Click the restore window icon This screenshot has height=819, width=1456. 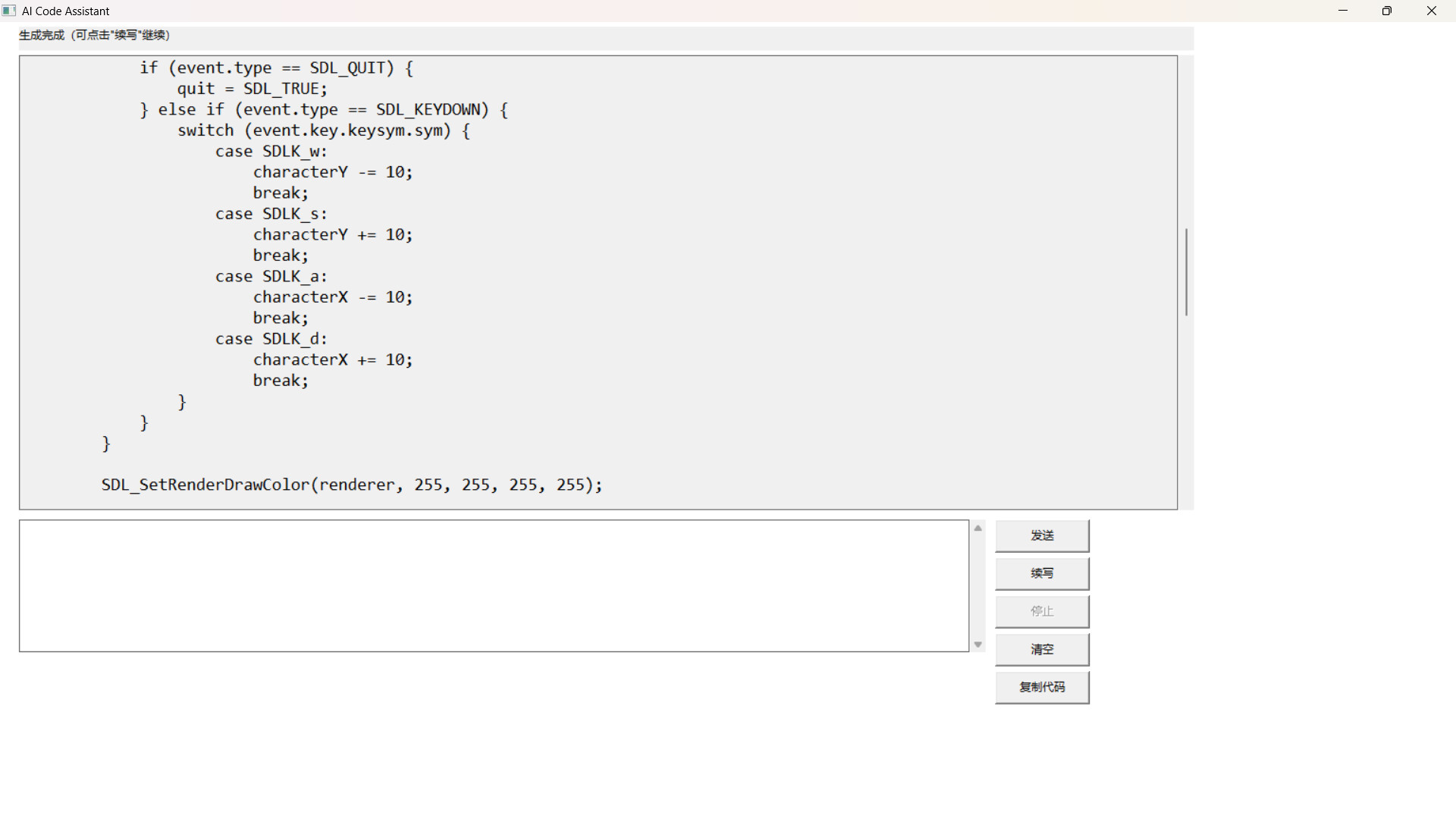tap(1387, 11)
